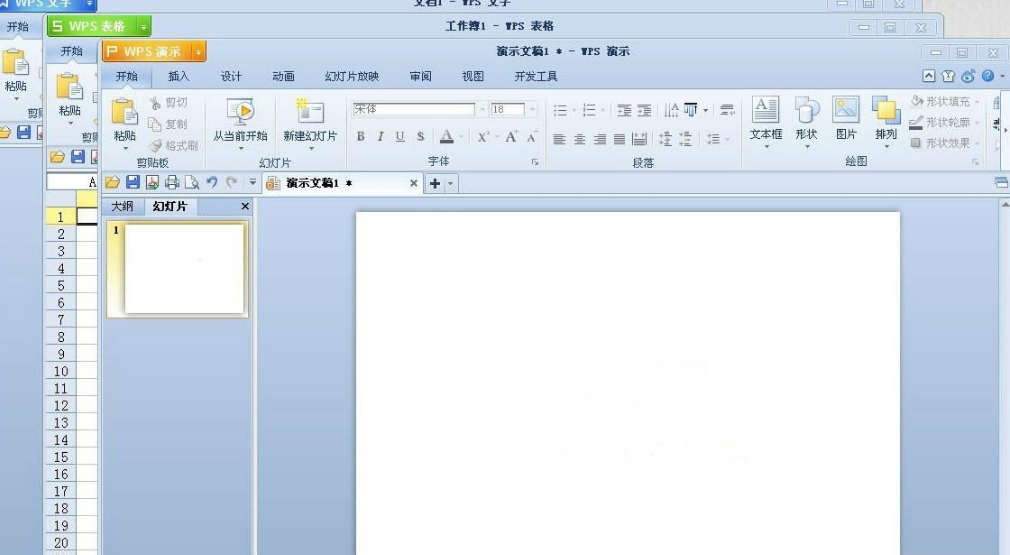Open the align text dropdown arrow
The height and width of the screenshot is (555, 1010).
pyautogui.click(x=706, y=110)
